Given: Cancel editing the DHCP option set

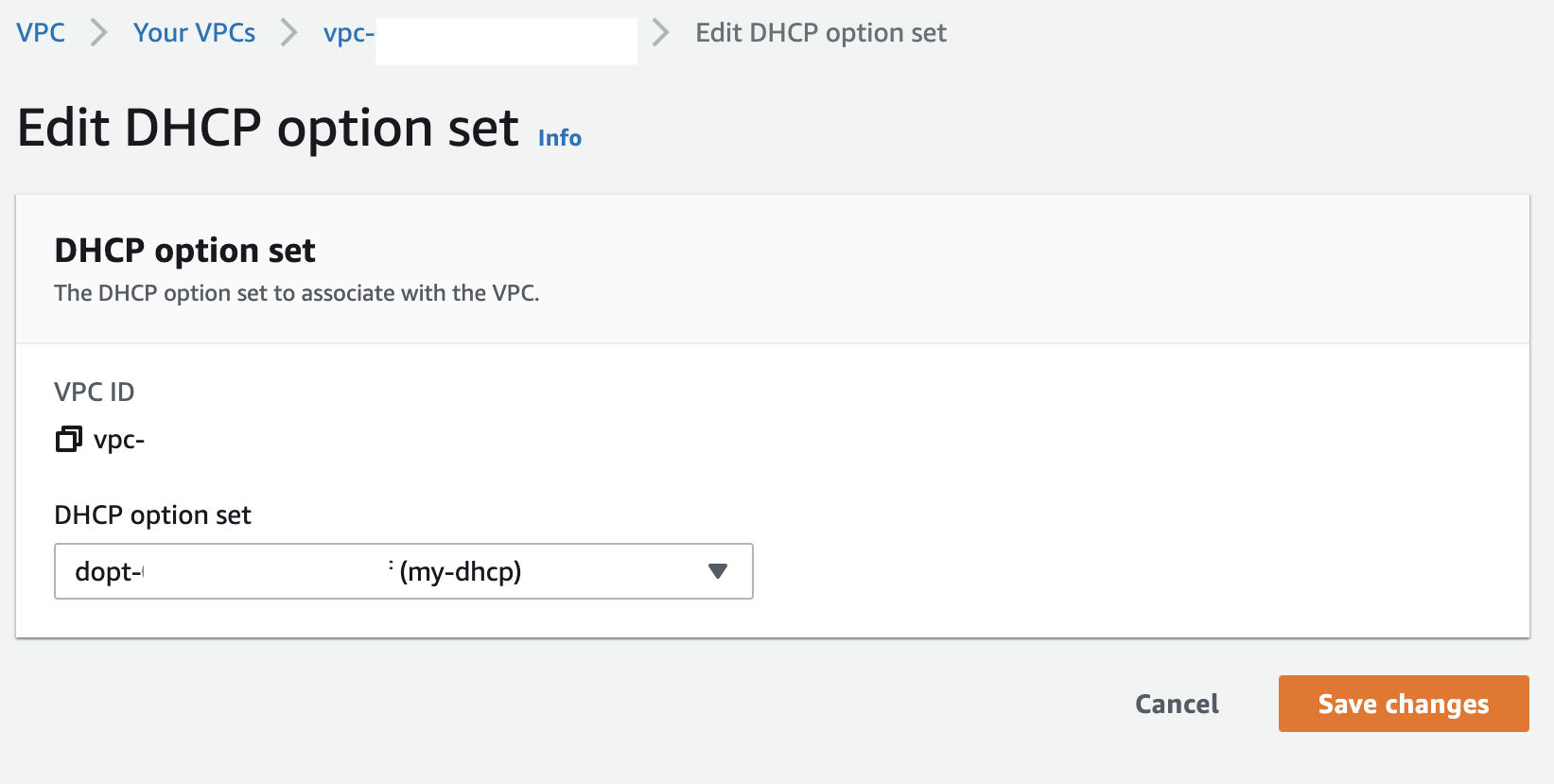Looking at the screenshot, I should point(1177,704).
